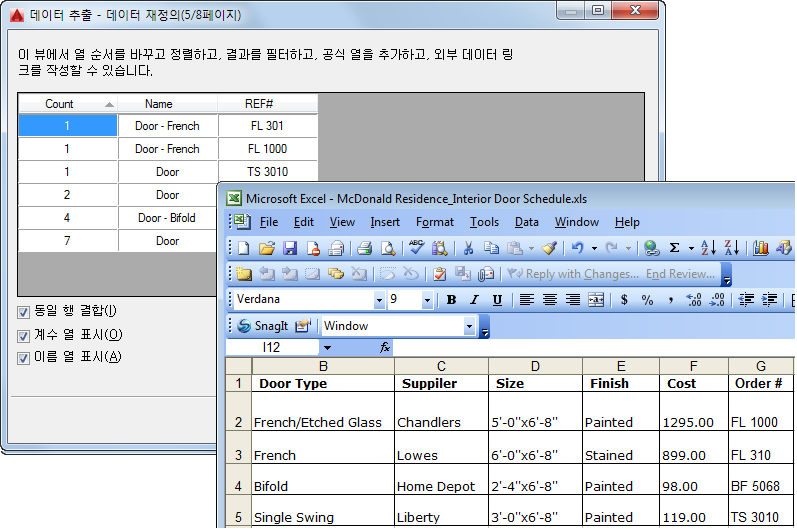Open the Chart Wizard icon
Image resolution: width=797 pixels, height=529 pixels.
[760, 248]
